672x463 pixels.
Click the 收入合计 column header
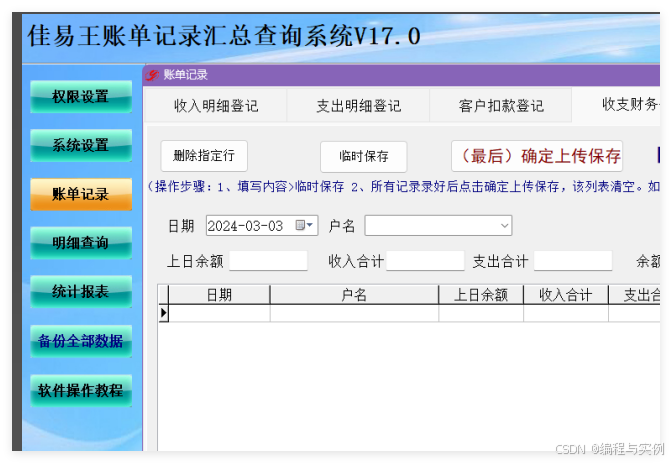566,295
